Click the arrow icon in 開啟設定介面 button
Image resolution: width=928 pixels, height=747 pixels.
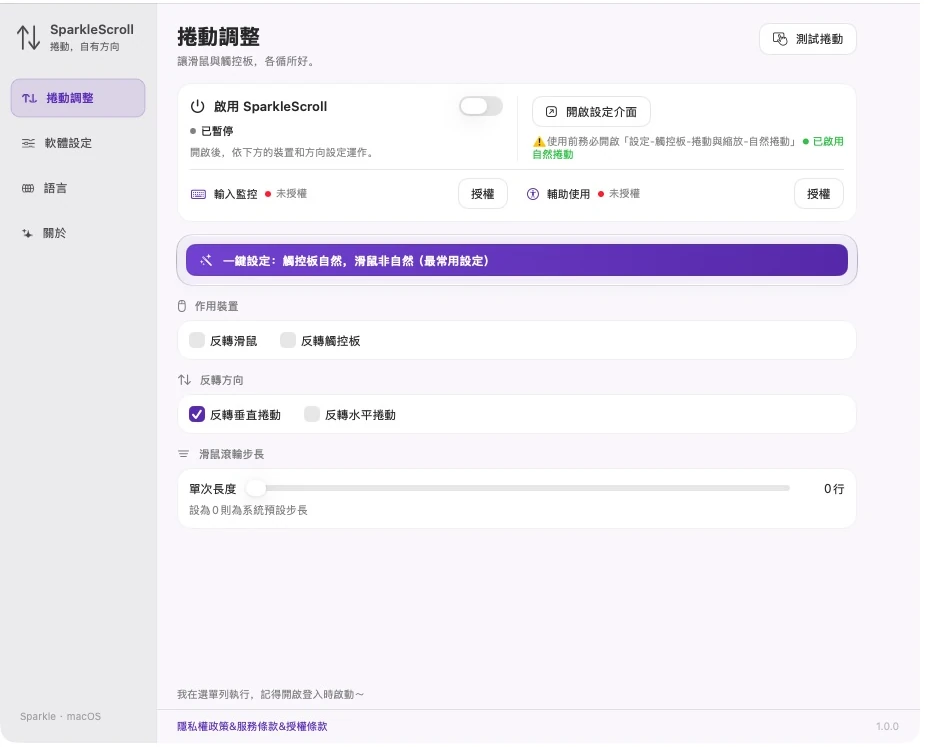click(x=551, y=112)
